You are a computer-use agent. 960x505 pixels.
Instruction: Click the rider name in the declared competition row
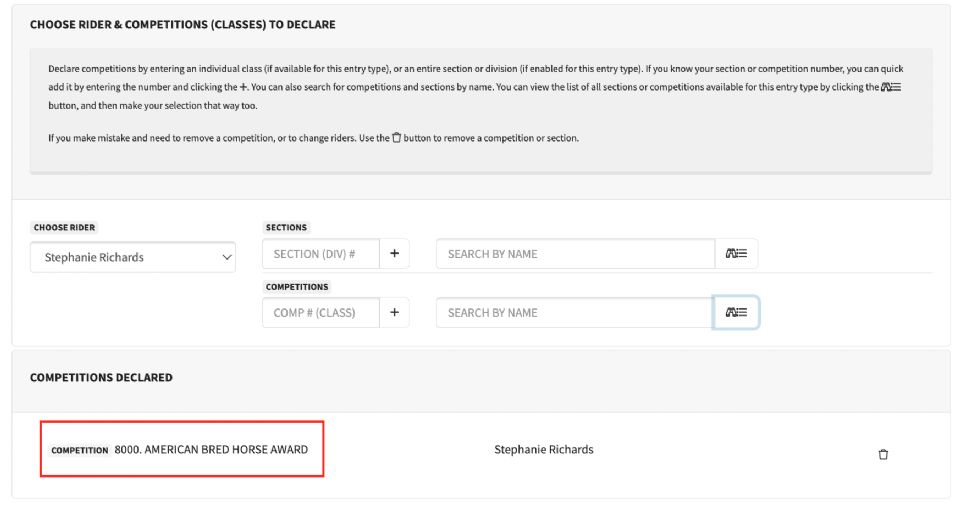click(544, 450)
